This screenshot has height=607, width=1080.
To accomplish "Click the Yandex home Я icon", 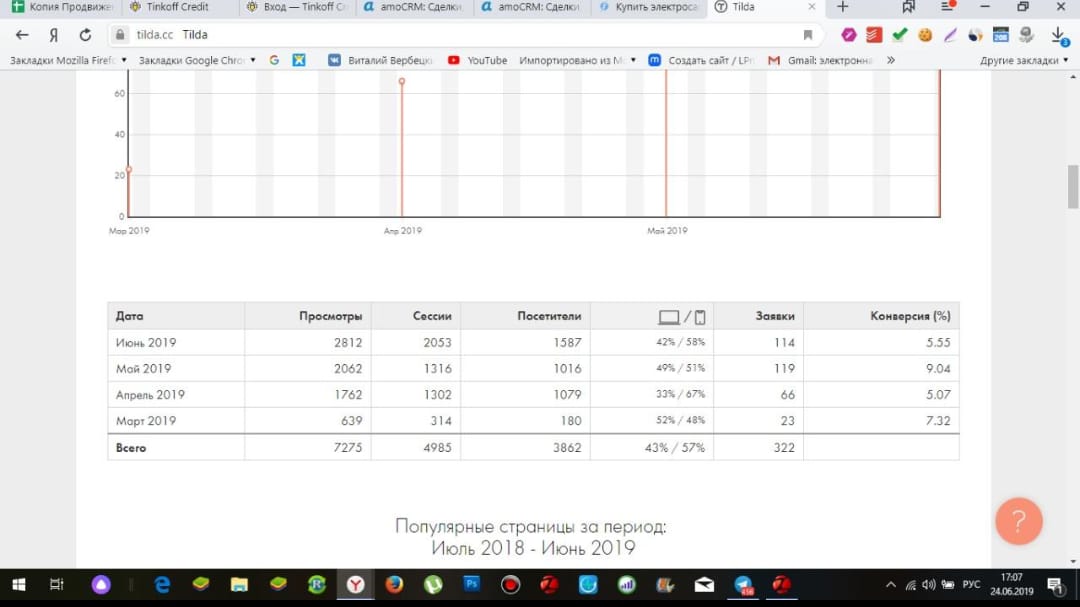I will 54,35.
